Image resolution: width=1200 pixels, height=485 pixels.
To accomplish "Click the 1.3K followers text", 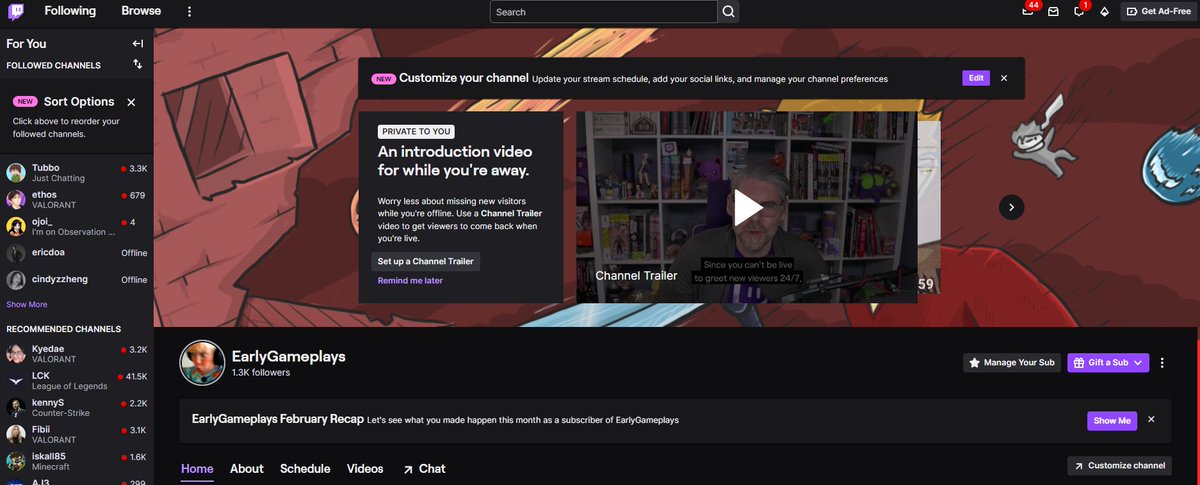I will click(261, 373).
